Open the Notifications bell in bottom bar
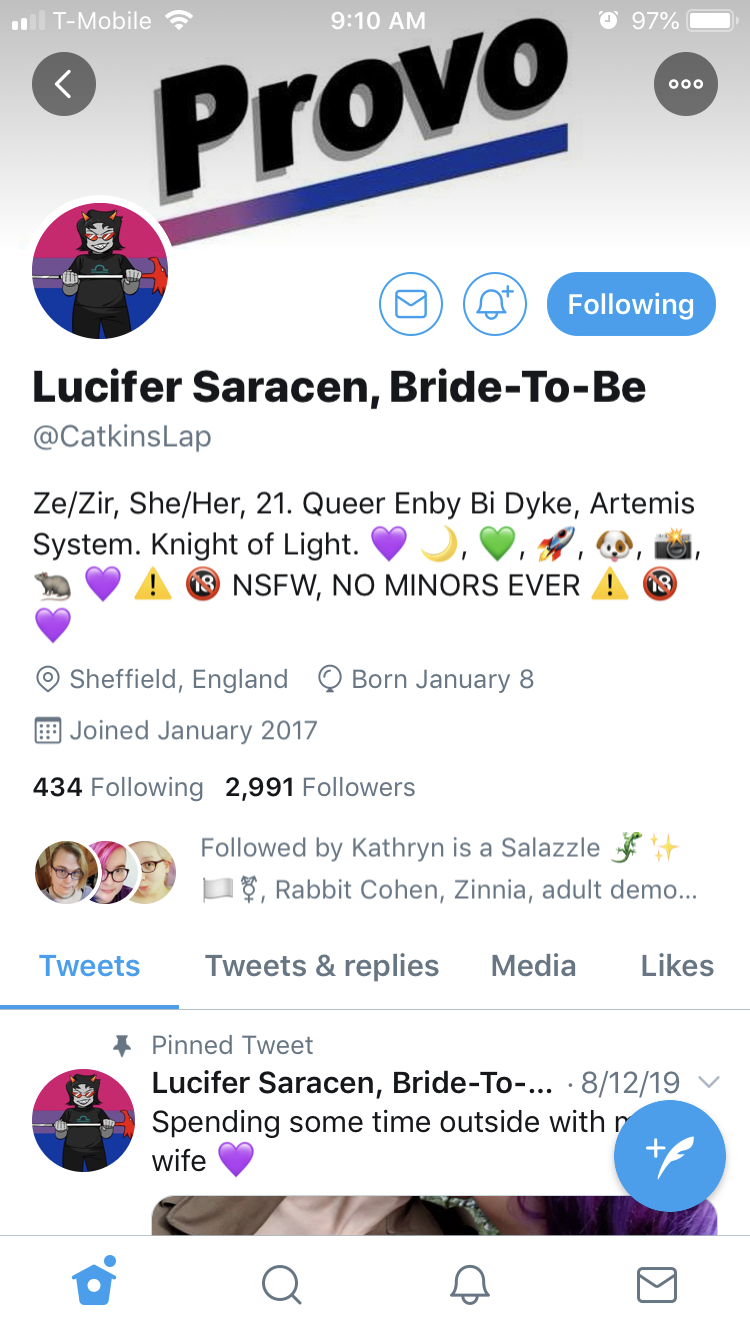Viewport: 750px width, 1334px height. tap(469, 1284)
